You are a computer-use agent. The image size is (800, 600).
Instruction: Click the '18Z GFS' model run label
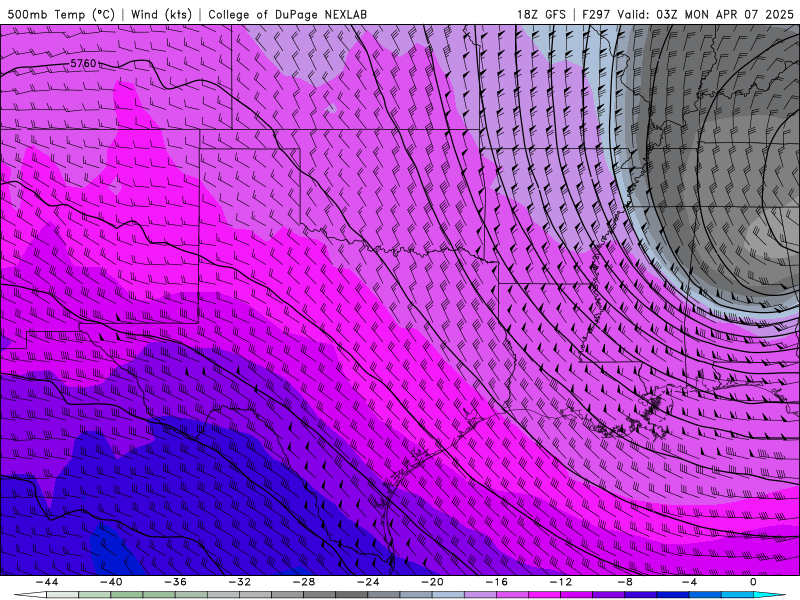click(541, 14)
